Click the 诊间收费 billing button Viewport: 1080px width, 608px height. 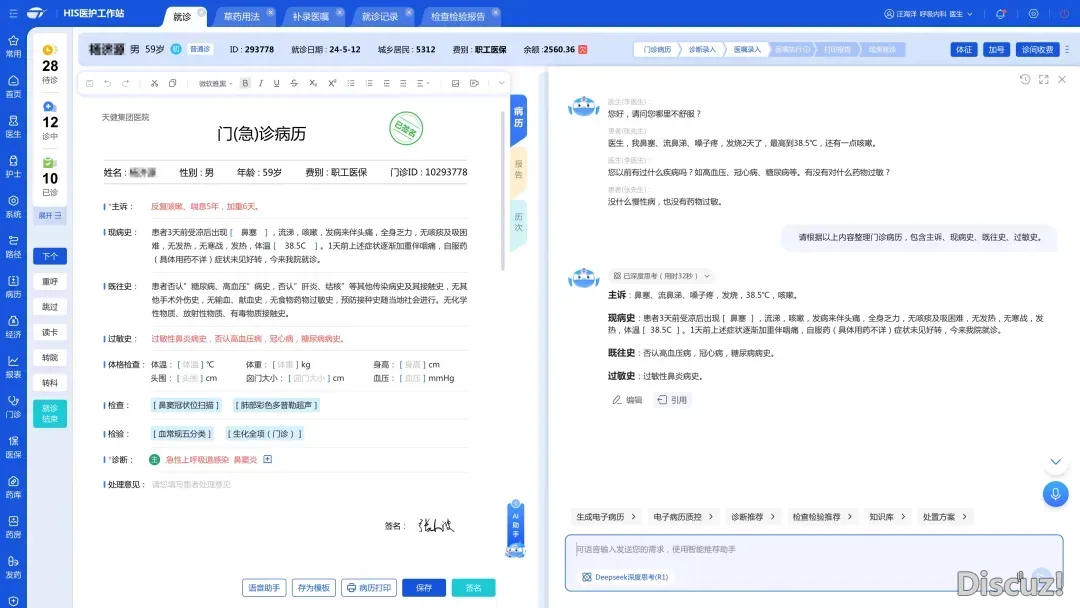coord(1037,50)
